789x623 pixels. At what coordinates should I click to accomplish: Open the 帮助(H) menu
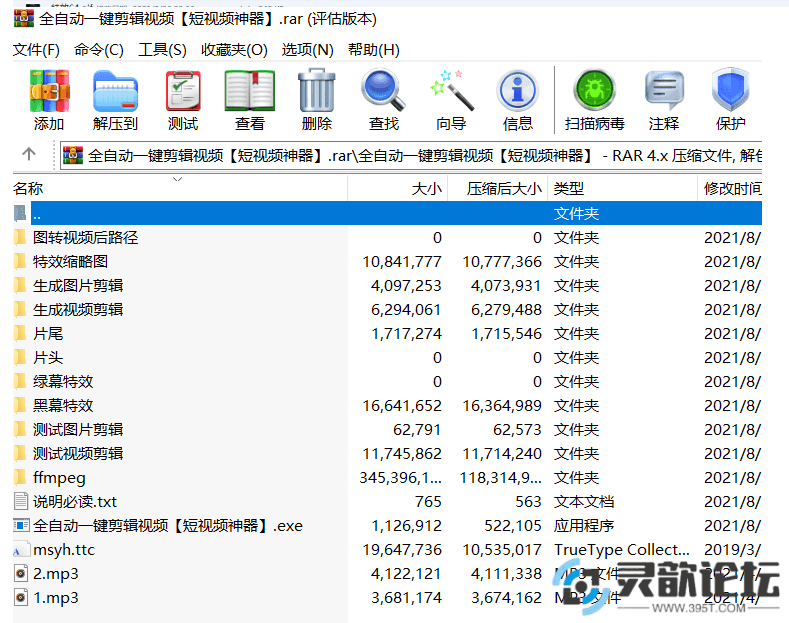[x=374, y=50]
